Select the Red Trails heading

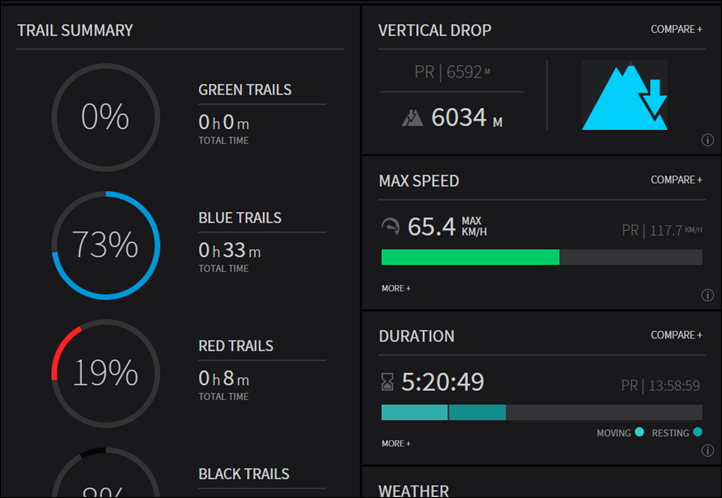(236, 346)
